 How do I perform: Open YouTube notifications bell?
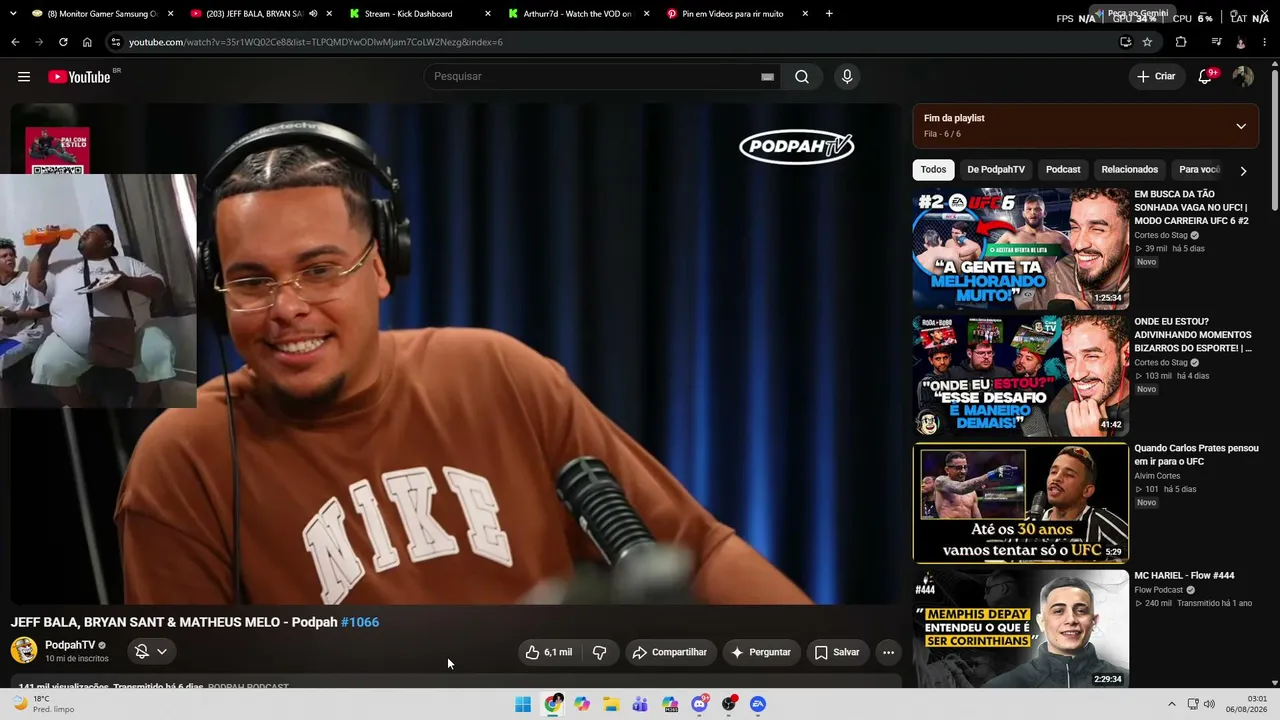[1206, 77]
